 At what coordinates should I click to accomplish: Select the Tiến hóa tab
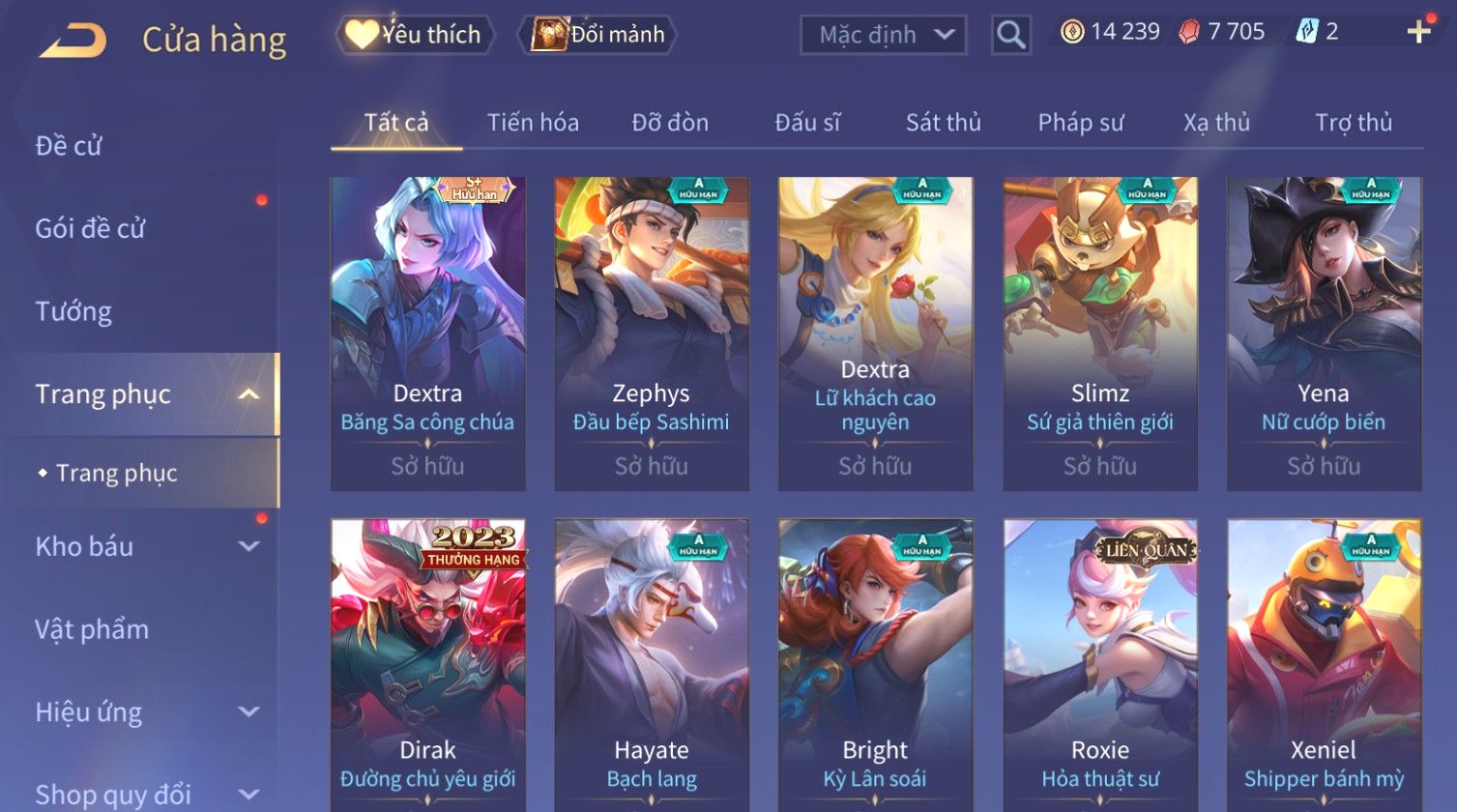(533, 123)
